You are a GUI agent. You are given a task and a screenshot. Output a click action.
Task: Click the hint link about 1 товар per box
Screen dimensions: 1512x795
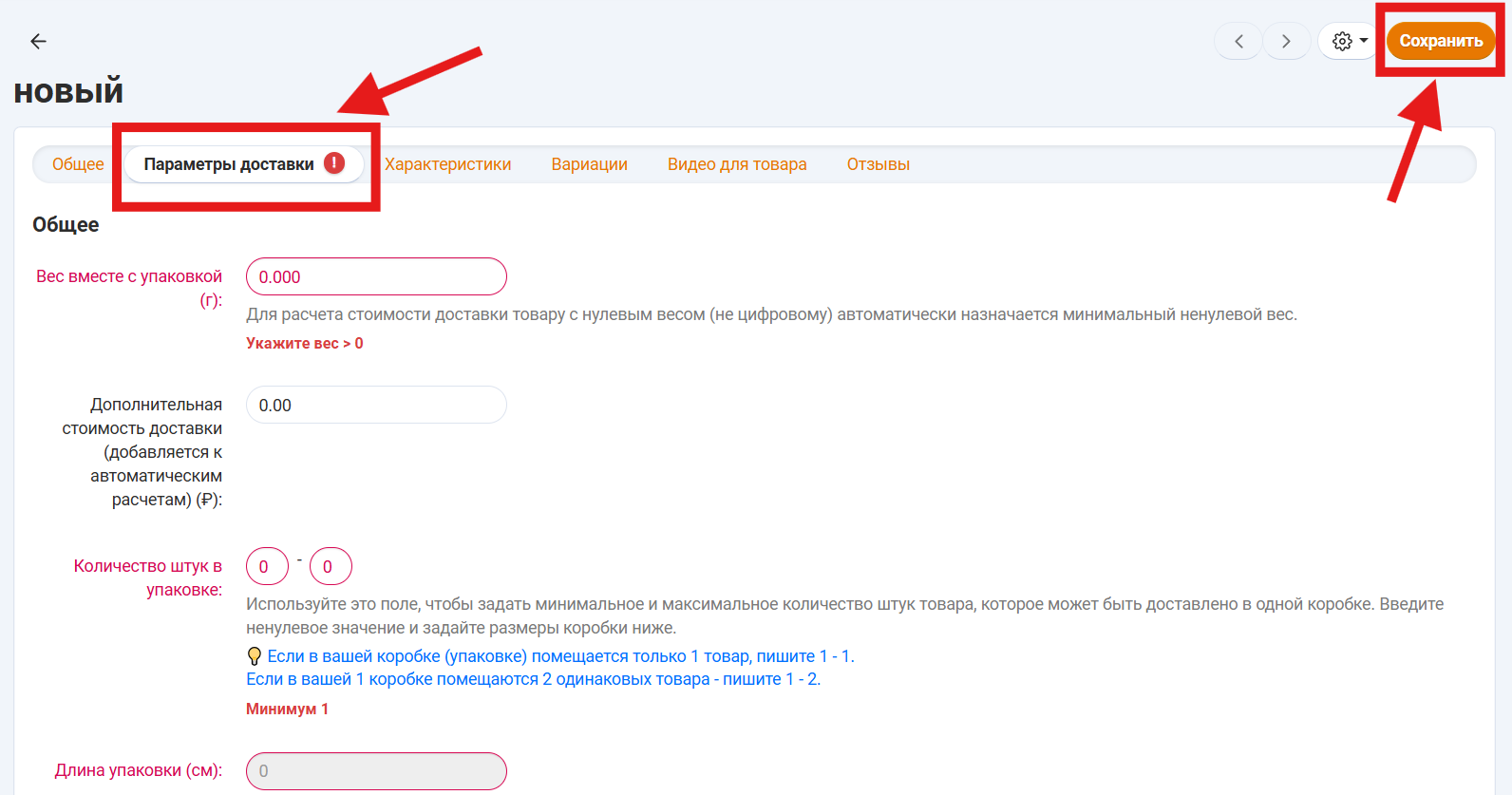pos(560,656)
